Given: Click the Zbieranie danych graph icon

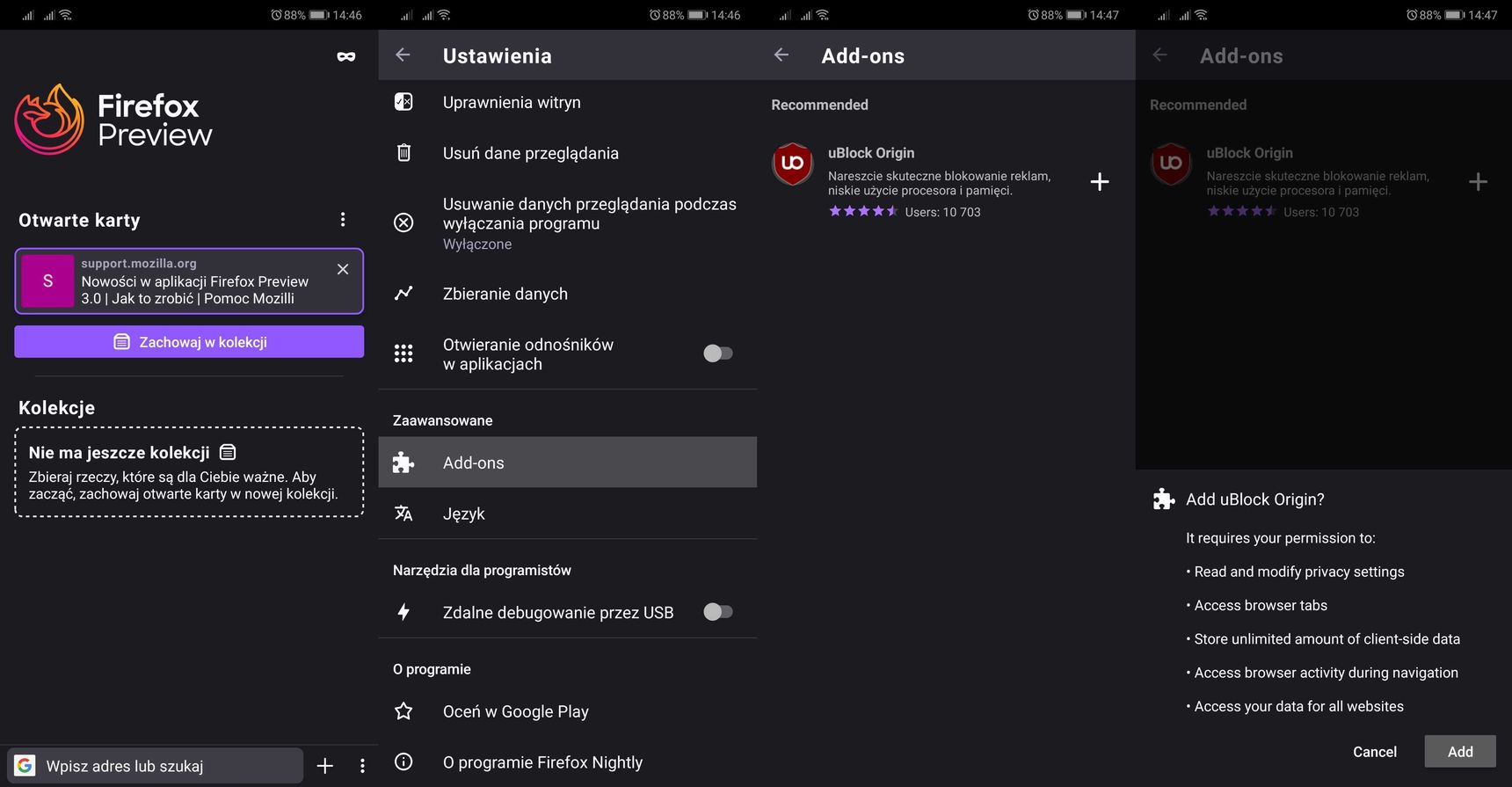Looking at the screenshot, I should click(x=403, y=294).
